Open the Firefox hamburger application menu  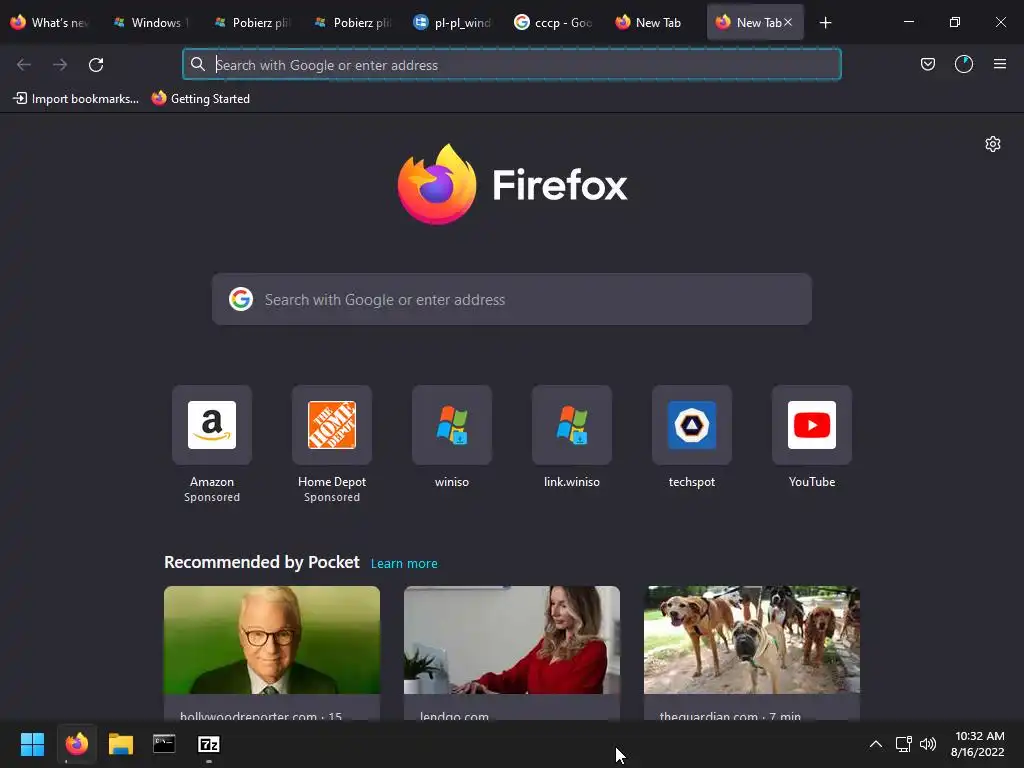click(x=999, y=64)
